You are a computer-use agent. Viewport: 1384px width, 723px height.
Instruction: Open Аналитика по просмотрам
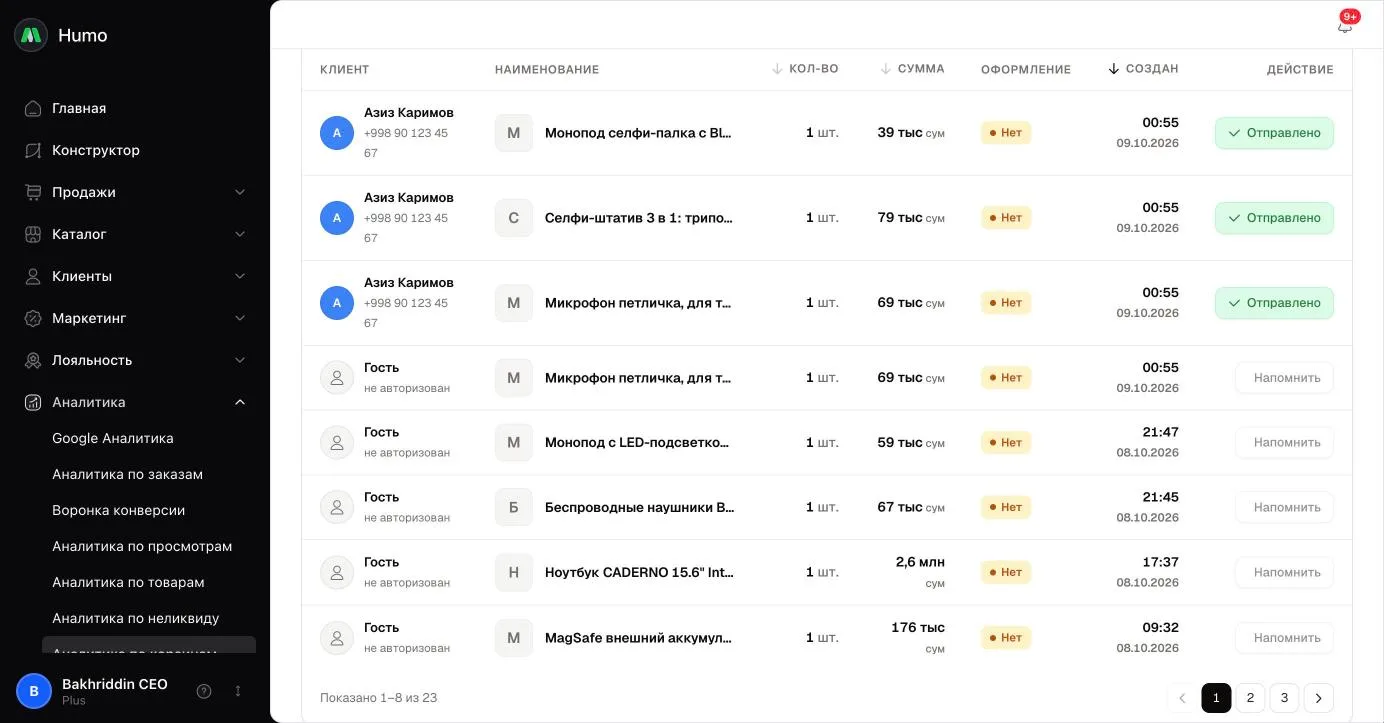(142, 546)
